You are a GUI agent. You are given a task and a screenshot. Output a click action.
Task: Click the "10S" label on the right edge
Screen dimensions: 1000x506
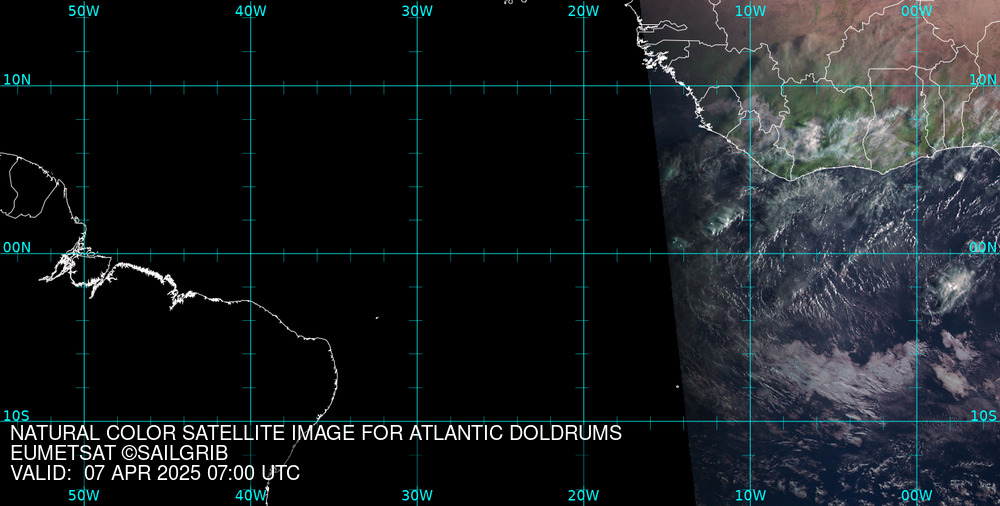tap(983, 416)
